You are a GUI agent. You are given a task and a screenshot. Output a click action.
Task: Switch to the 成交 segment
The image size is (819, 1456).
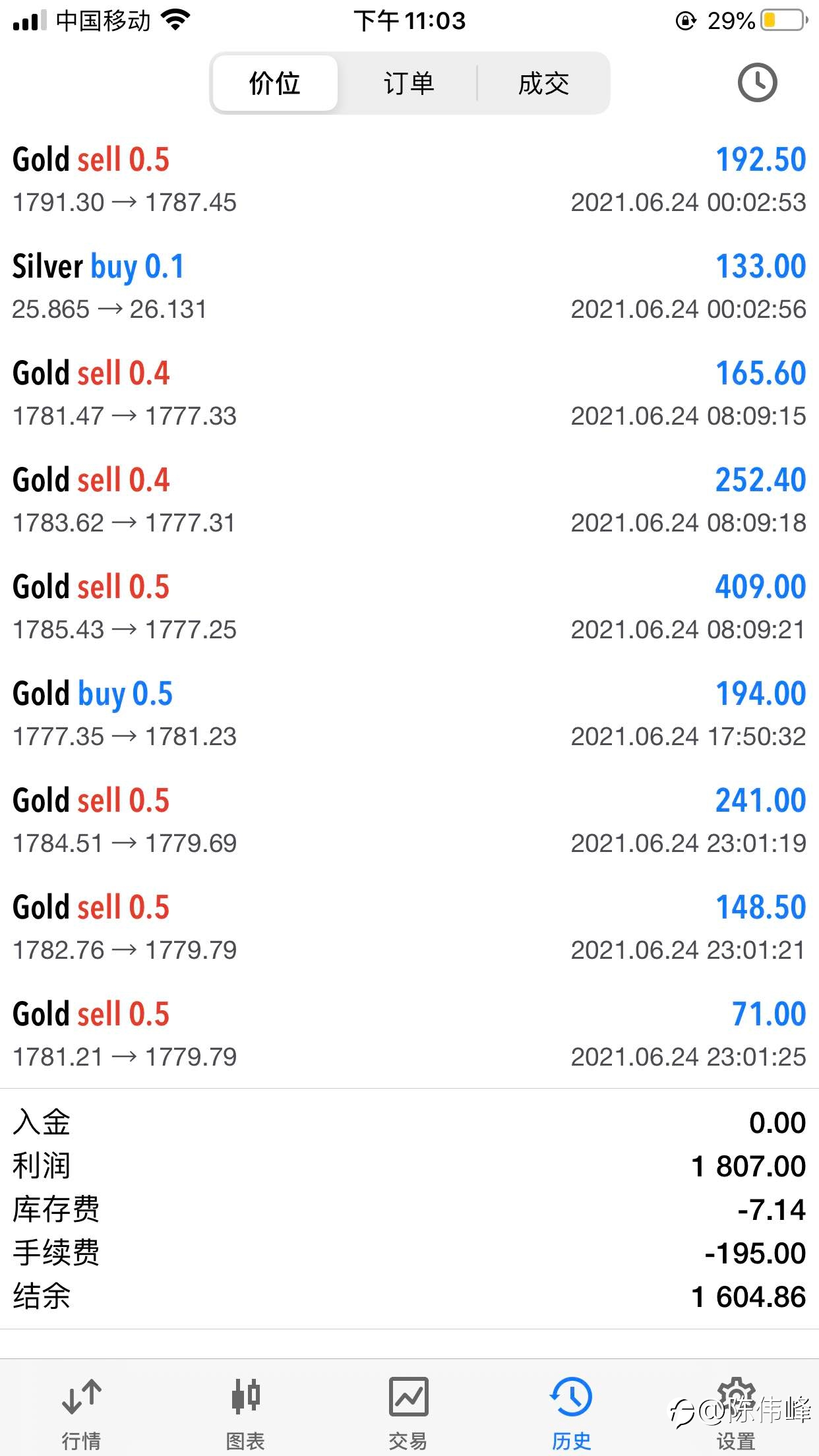coord(543,83)
